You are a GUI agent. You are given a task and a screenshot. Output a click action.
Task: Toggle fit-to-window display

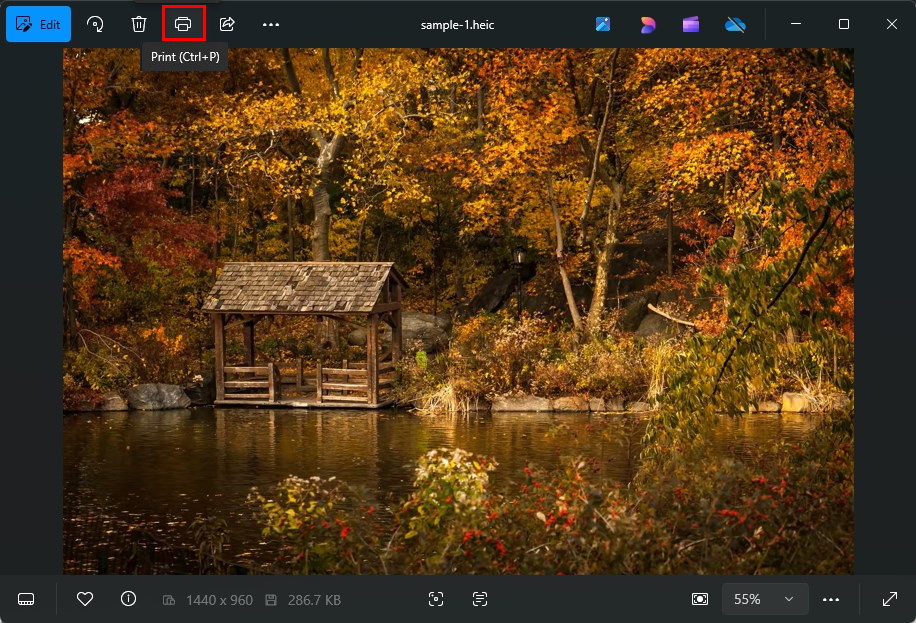click(x=701, y=598)
